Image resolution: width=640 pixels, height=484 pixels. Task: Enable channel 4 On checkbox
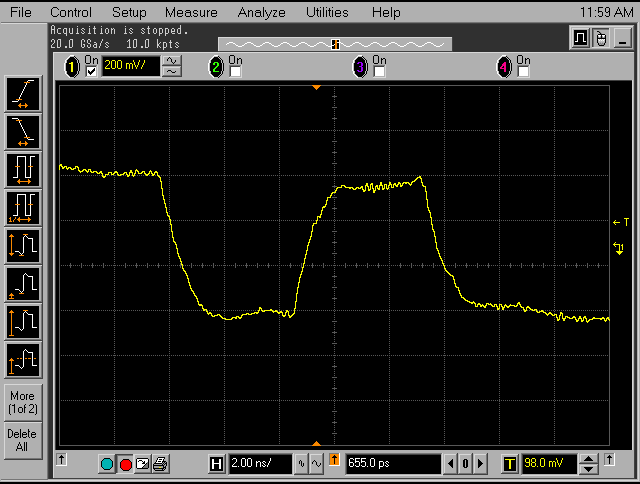(x=522, y=71)
